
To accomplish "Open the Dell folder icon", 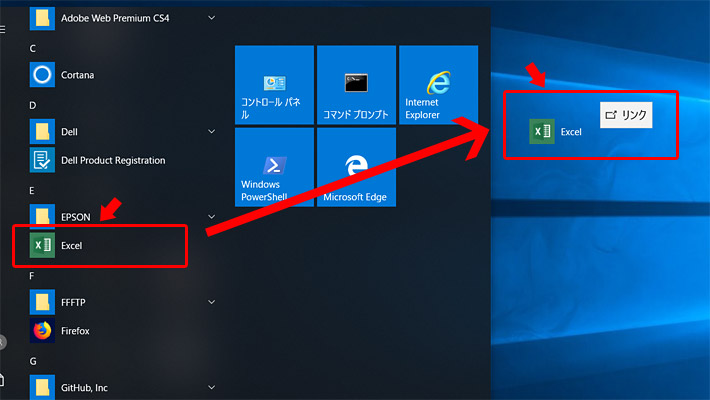I will pos(42,131).
